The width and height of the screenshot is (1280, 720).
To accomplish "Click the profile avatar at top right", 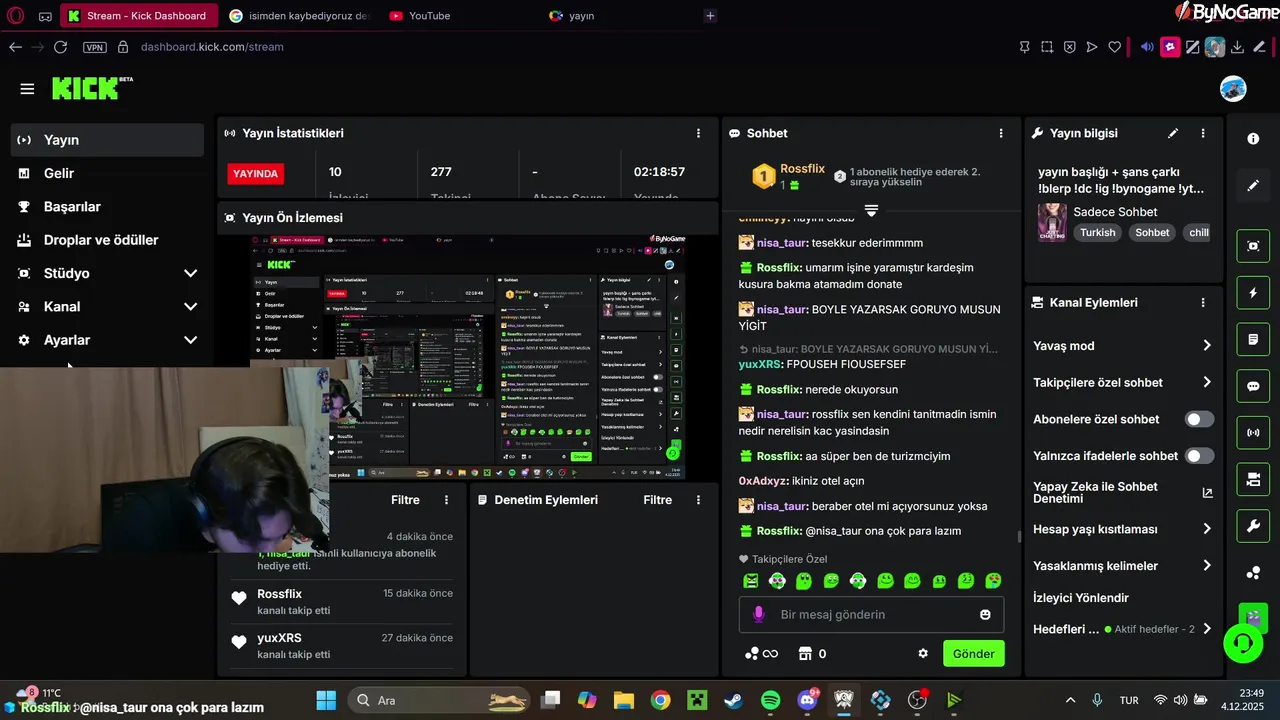I will [x=1233, y=88].
